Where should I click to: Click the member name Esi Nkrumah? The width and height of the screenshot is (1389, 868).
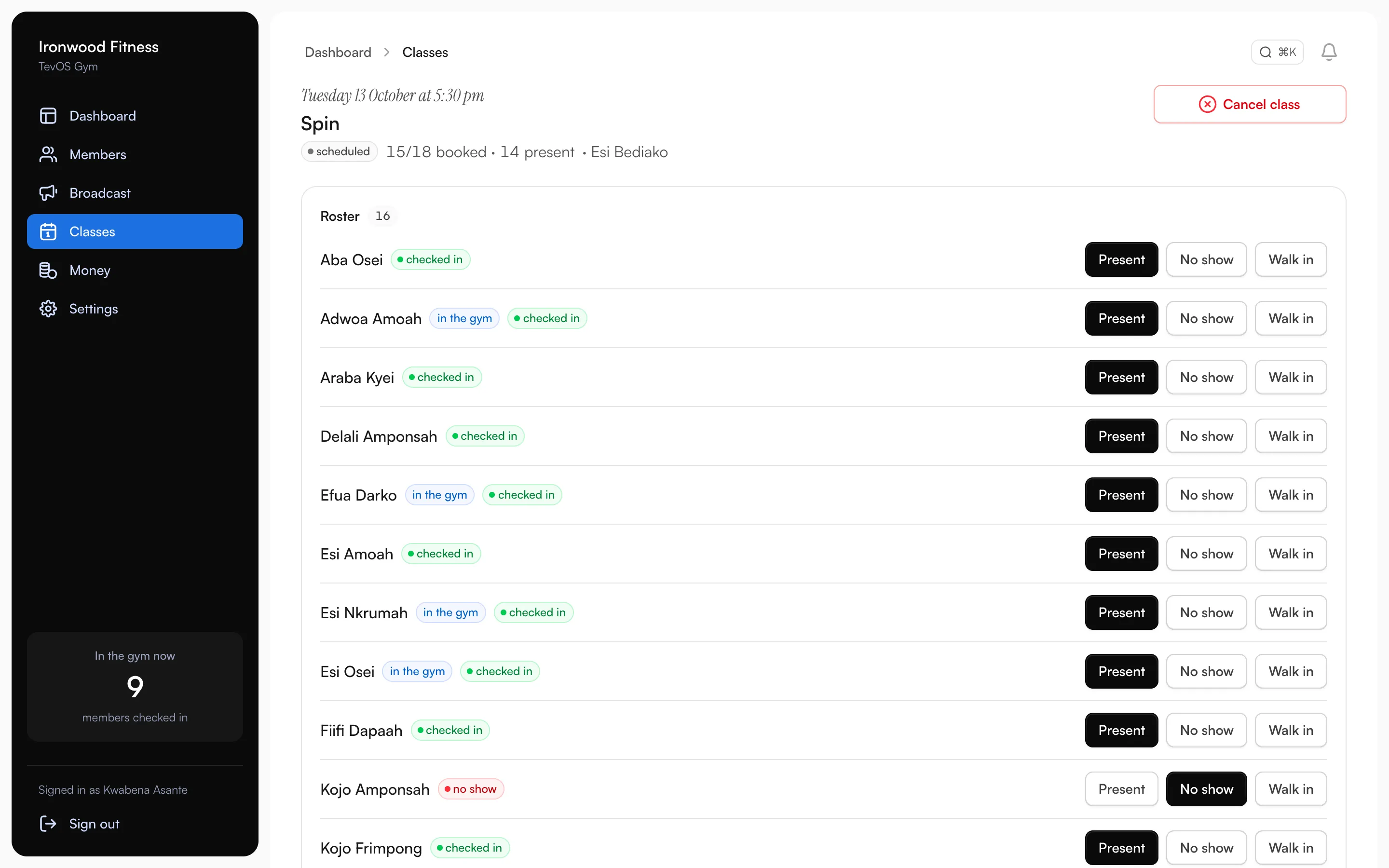tap(364, 613)
